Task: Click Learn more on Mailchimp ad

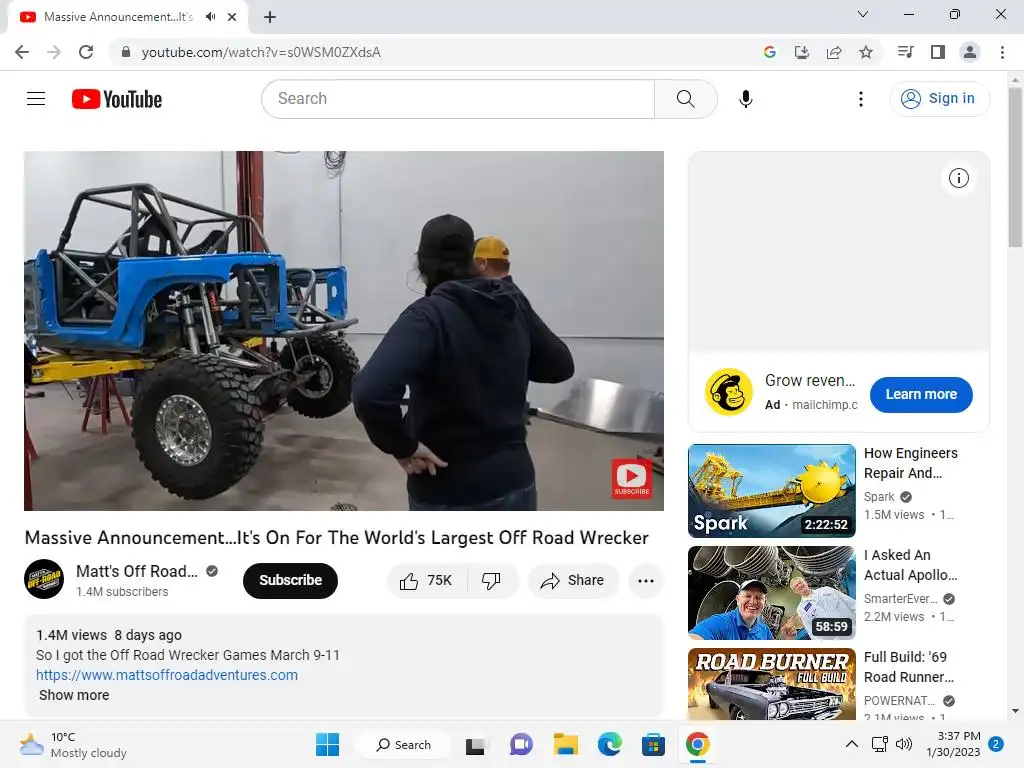Action: pyautogui.click(x=921, y=394)
